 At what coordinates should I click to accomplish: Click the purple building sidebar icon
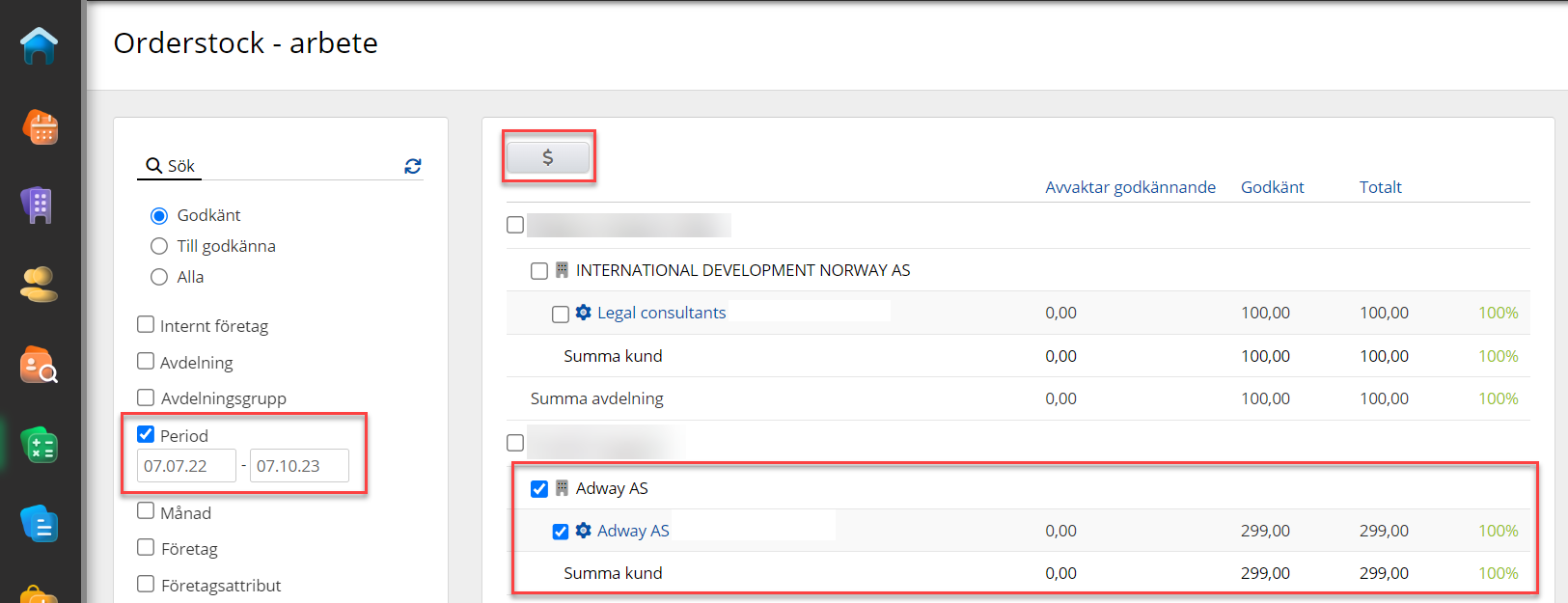[x=39, y=205]
